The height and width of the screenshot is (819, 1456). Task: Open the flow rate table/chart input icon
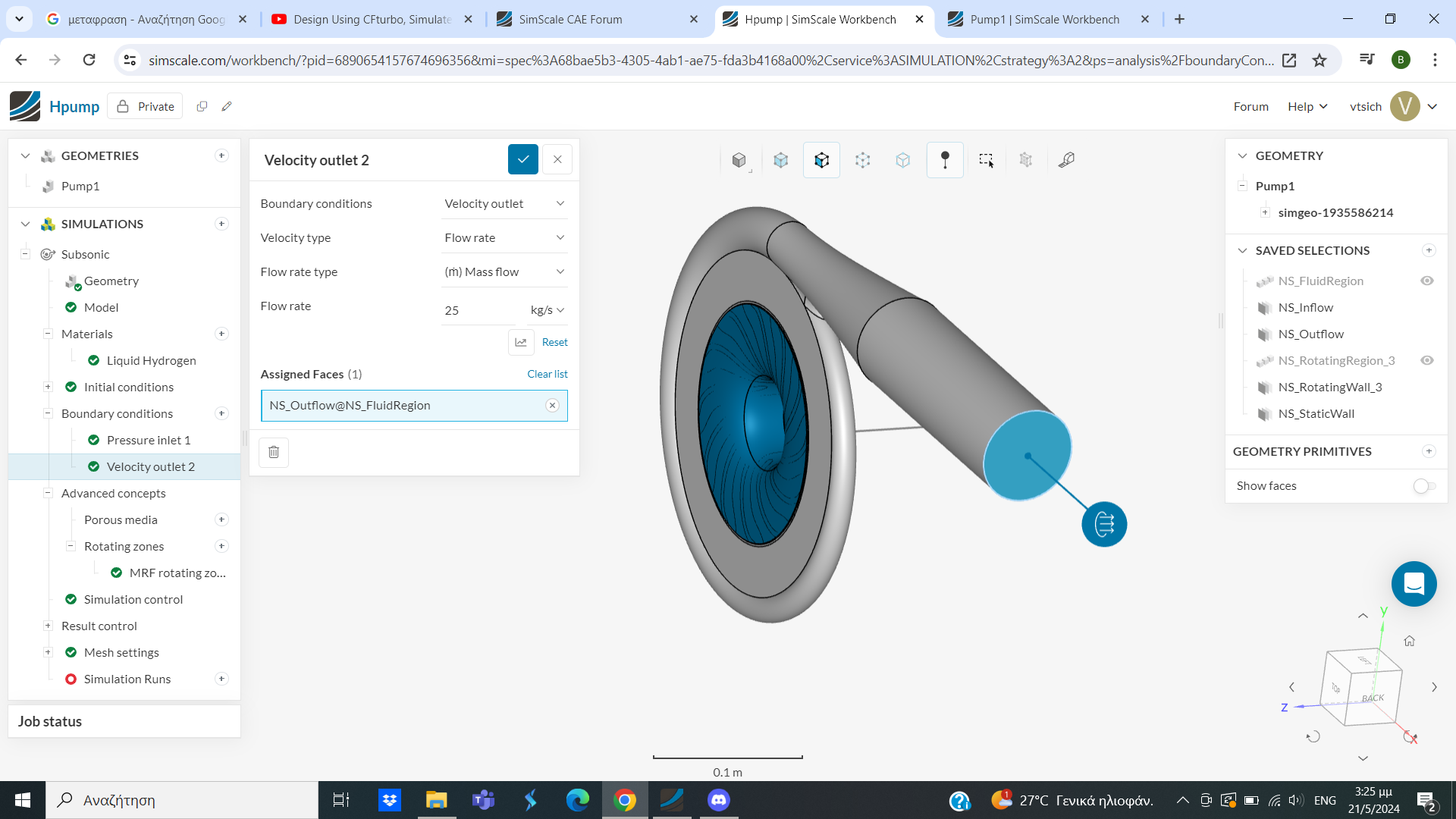tap(521, 342)
